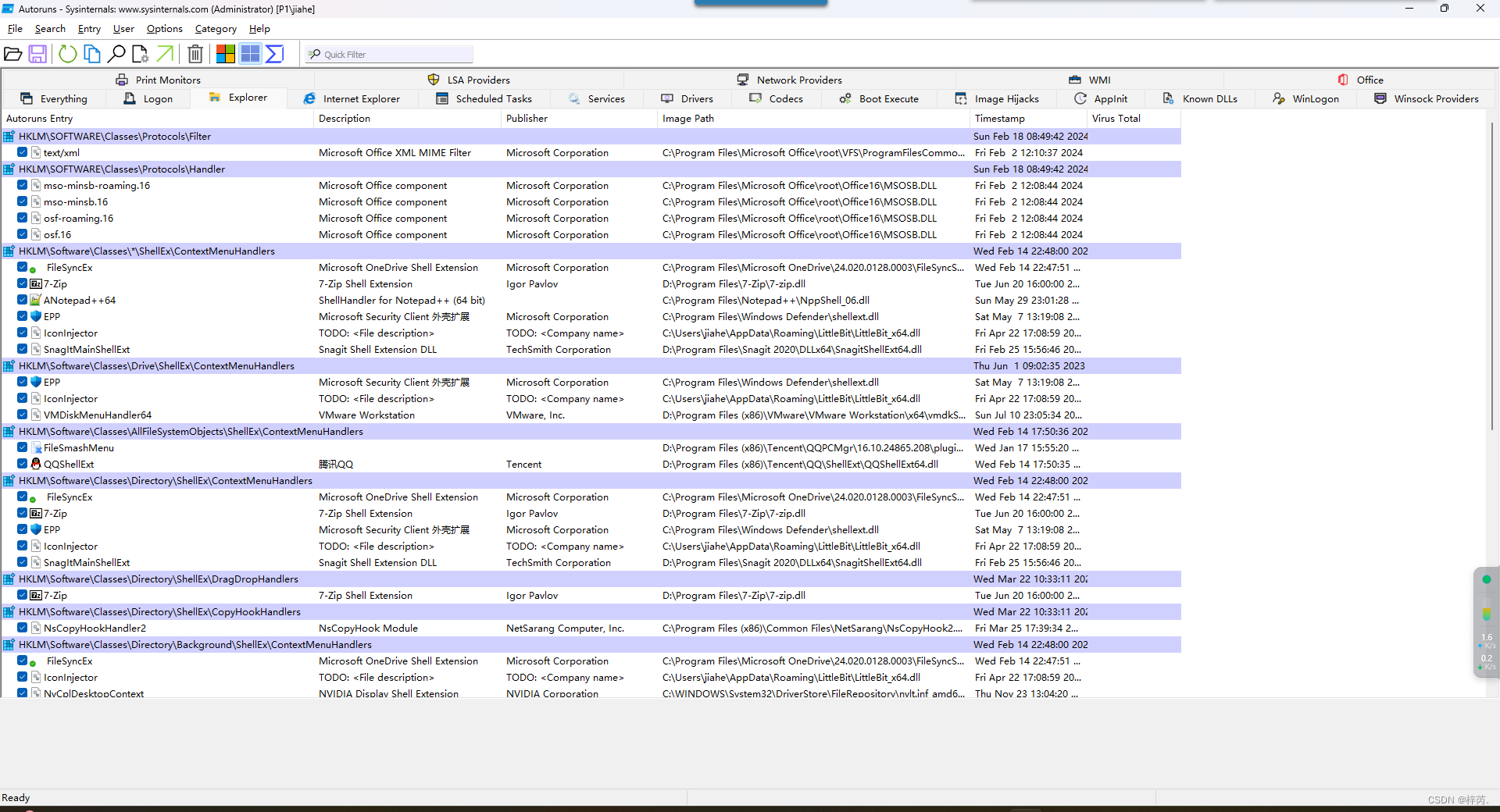Open the Category menu
Viewport: 1500px width, 812px height.
coord(216,29)
